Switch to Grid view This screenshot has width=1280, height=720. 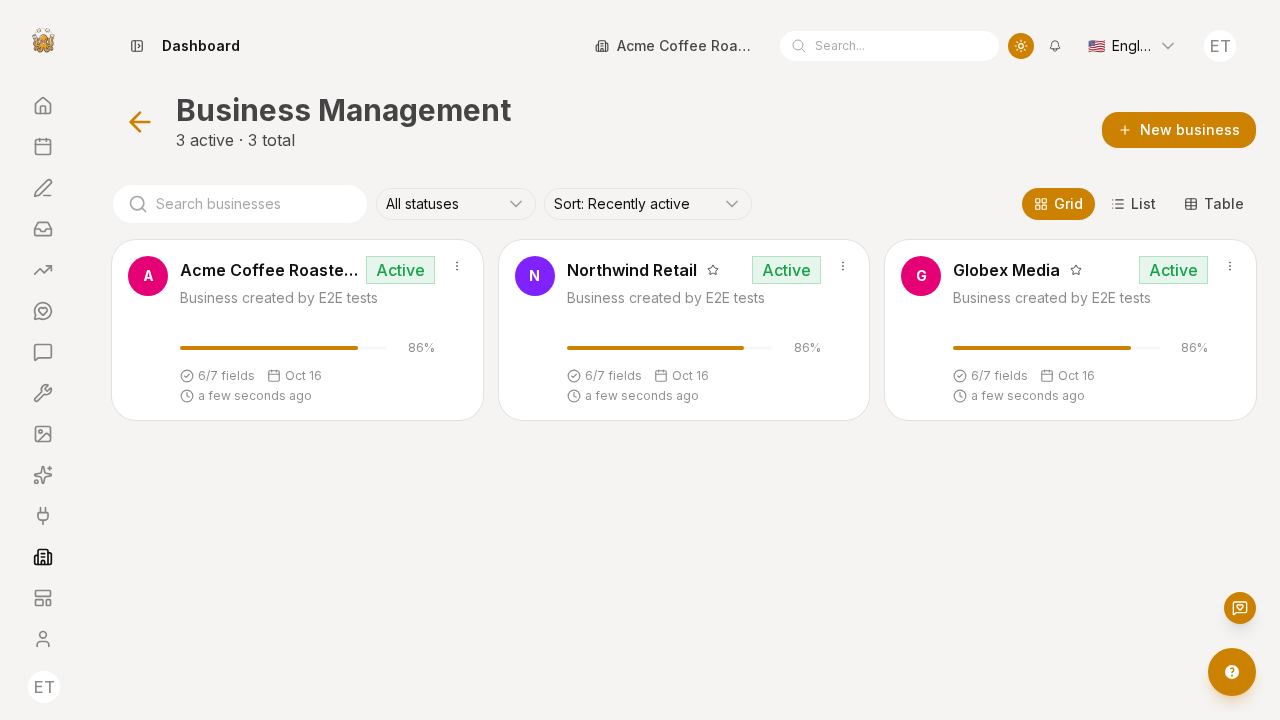click(1058, 204)
